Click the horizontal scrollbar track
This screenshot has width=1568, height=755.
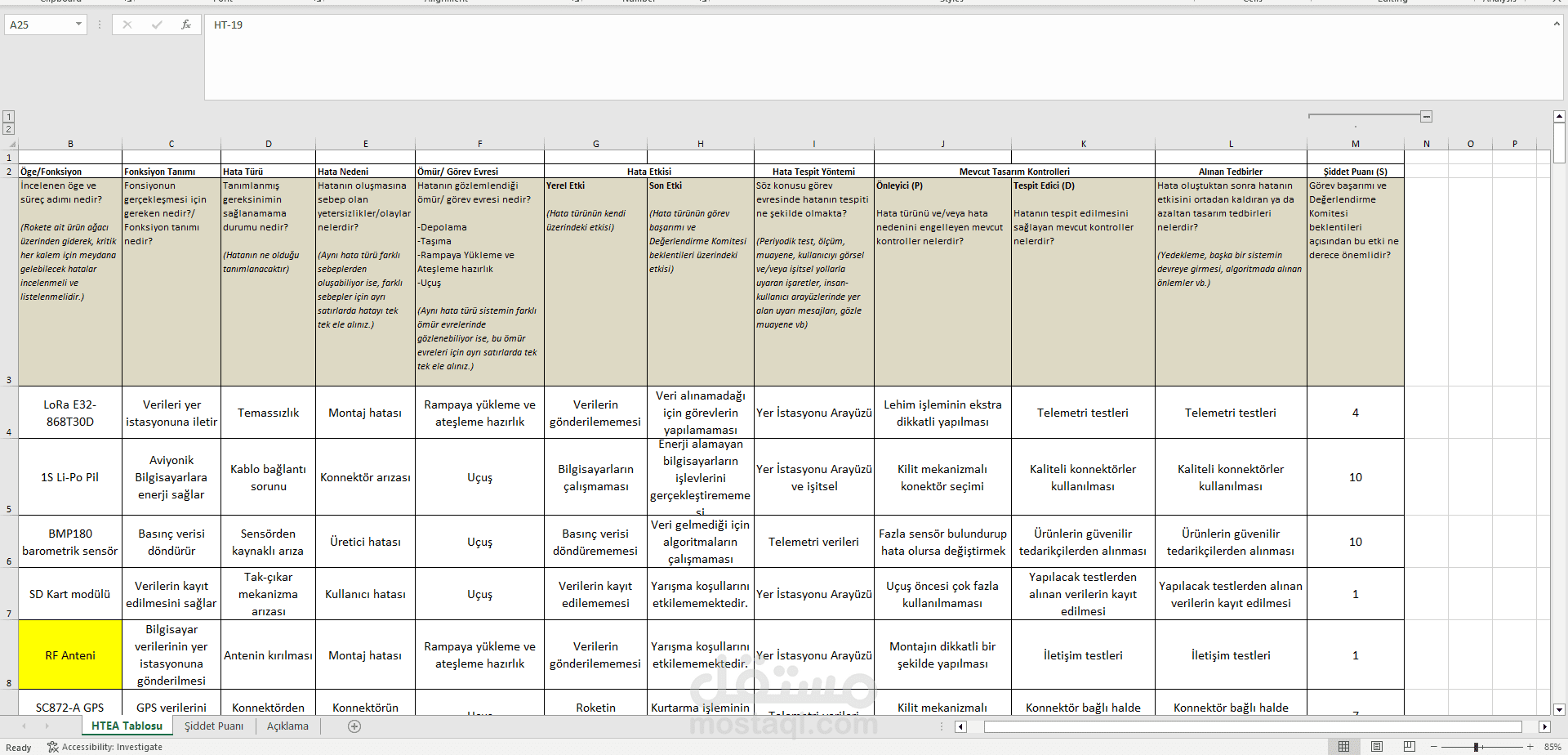click(1253, 726)
